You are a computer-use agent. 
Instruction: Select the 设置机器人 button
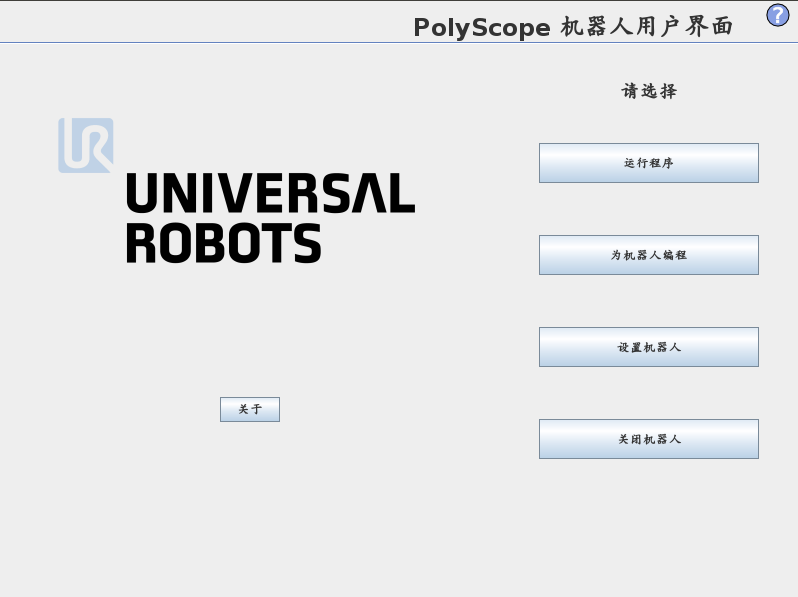[649, 347]
